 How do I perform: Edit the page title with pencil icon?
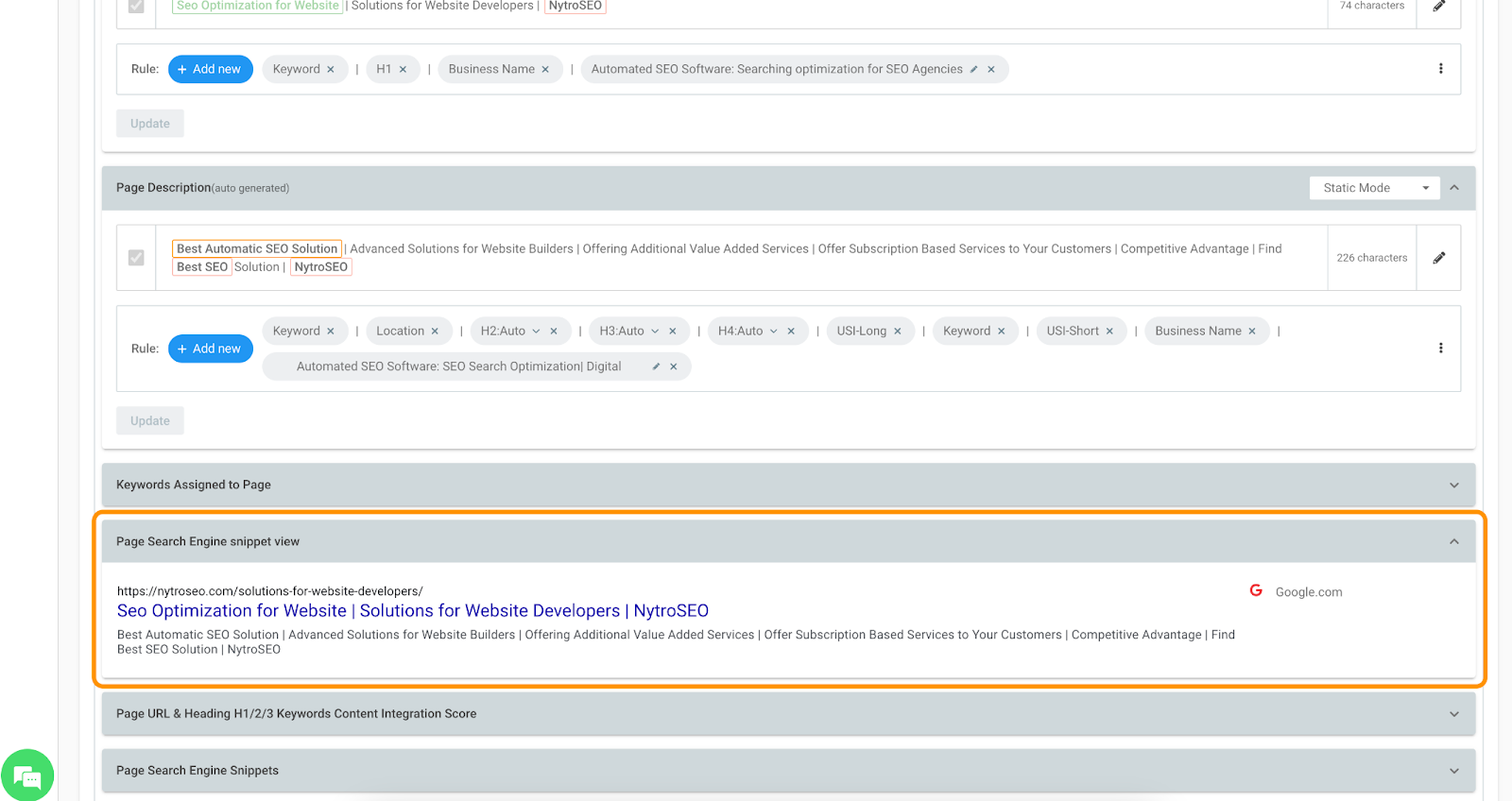tap(1438, 6)
